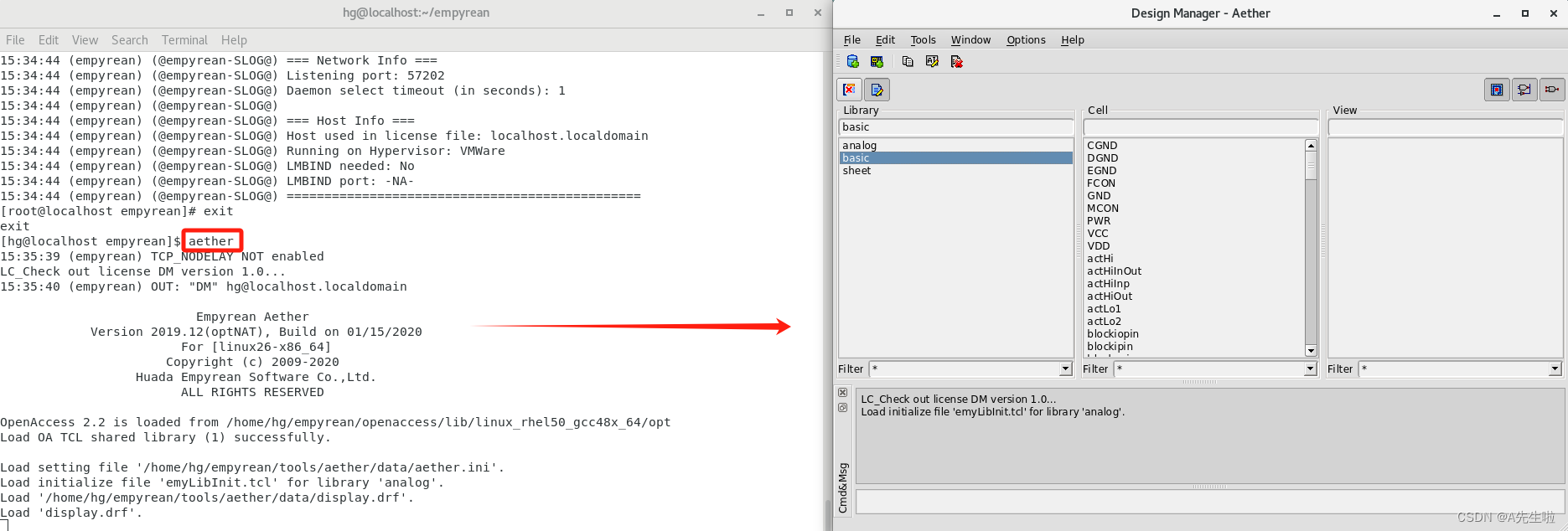1568x531 pixels.
Task: Open the terminal View menu
Action: 85,40
